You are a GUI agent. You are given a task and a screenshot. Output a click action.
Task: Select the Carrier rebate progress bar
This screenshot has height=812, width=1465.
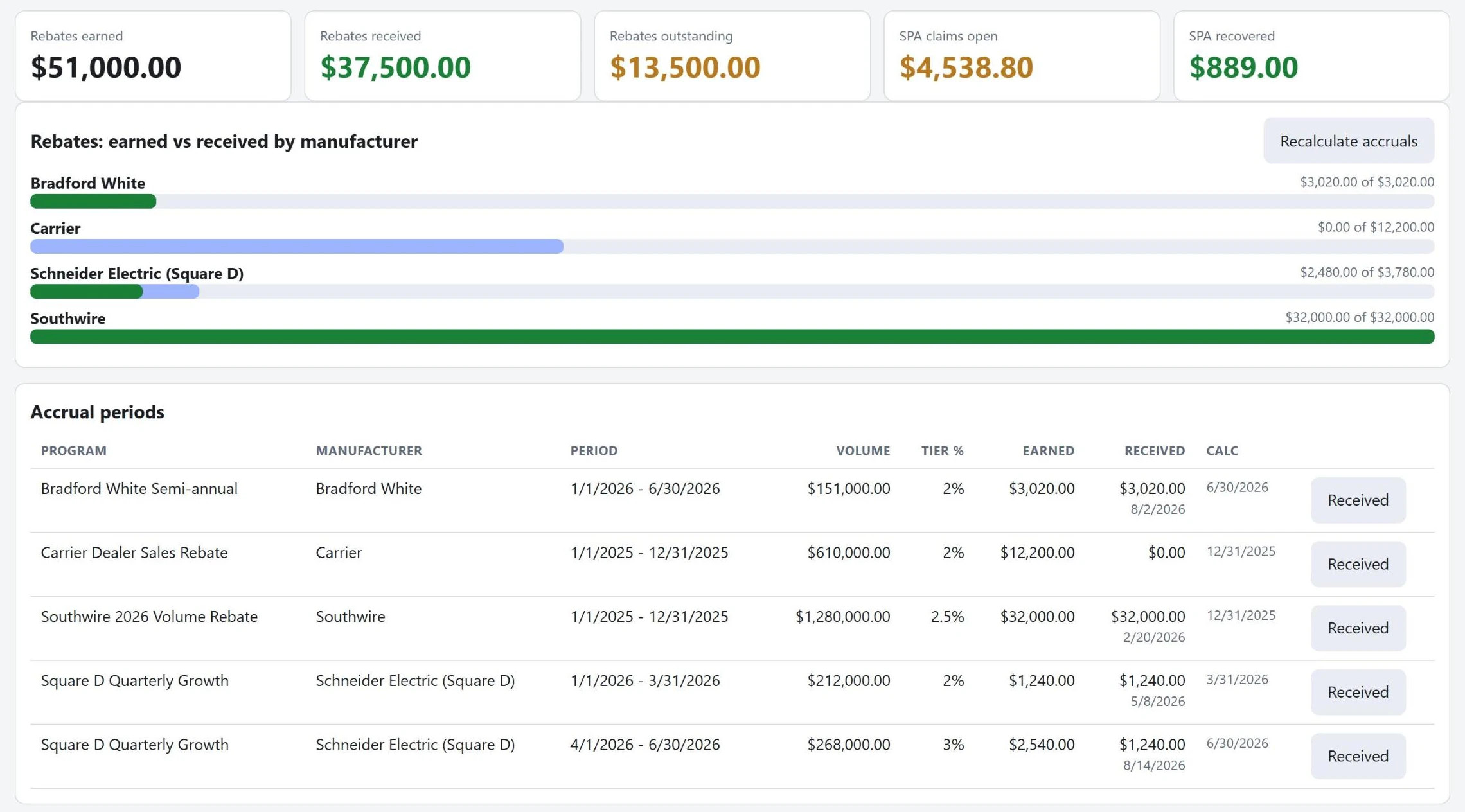pos(732,247)
